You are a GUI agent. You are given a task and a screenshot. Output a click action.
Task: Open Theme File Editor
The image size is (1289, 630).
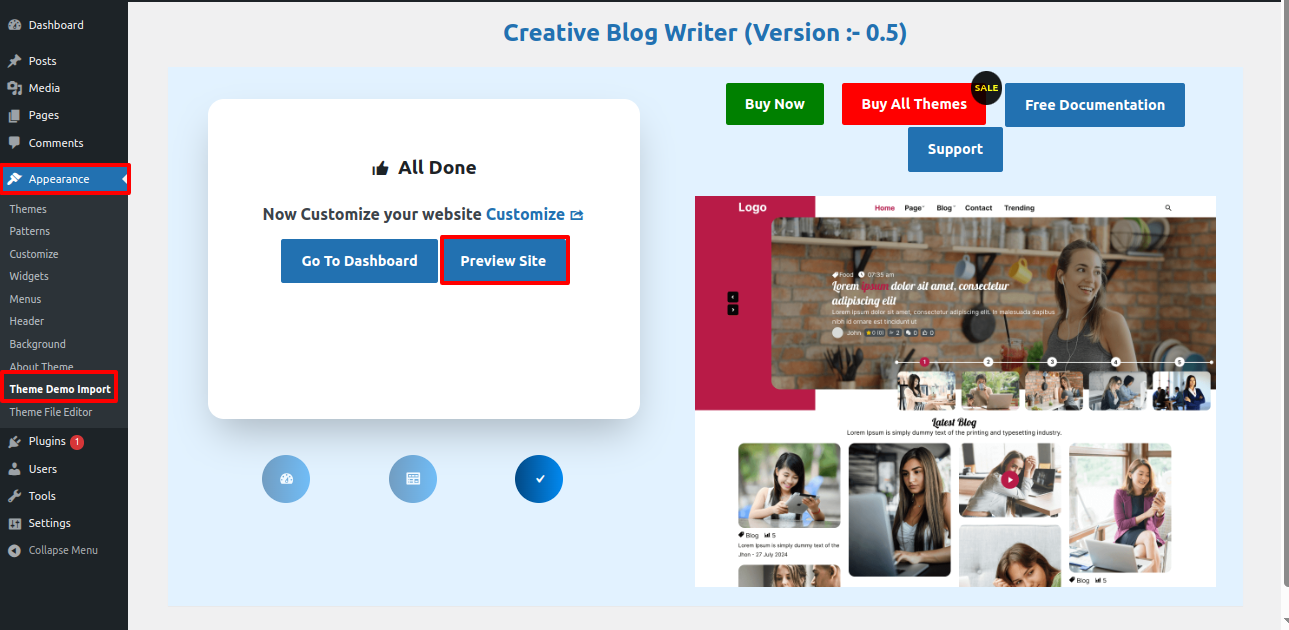pyautogui.click(x=51, y=412)
